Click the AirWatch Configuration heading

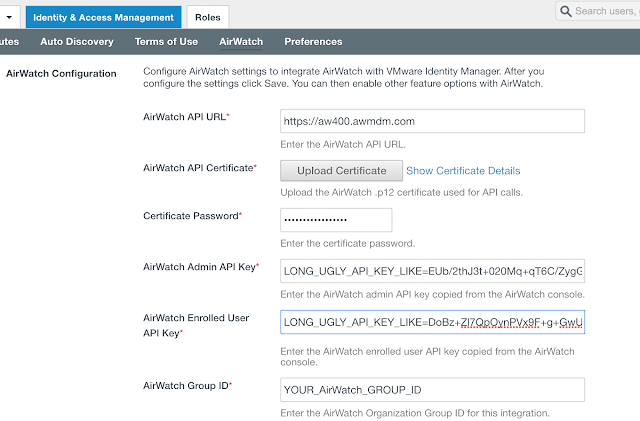coord(61,74)
